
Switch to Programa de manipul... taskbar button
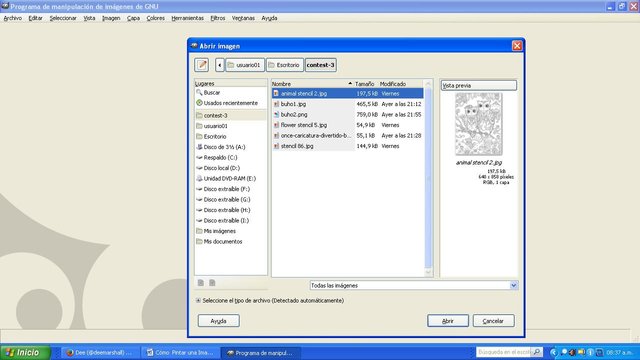pos(260,353)
